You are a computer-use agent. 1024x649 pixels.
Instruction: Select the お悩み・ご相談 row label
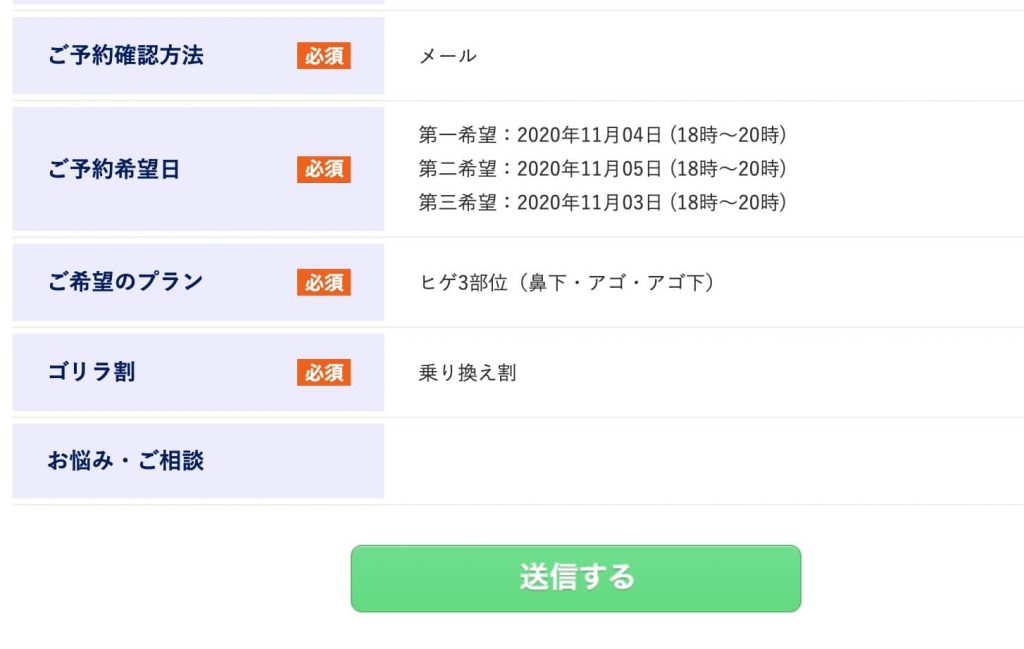tap(125, 461)
